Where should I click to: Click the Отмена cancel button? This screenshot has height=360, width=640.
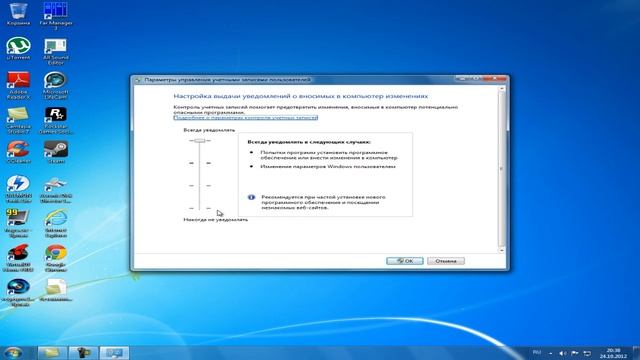point(446,261)
